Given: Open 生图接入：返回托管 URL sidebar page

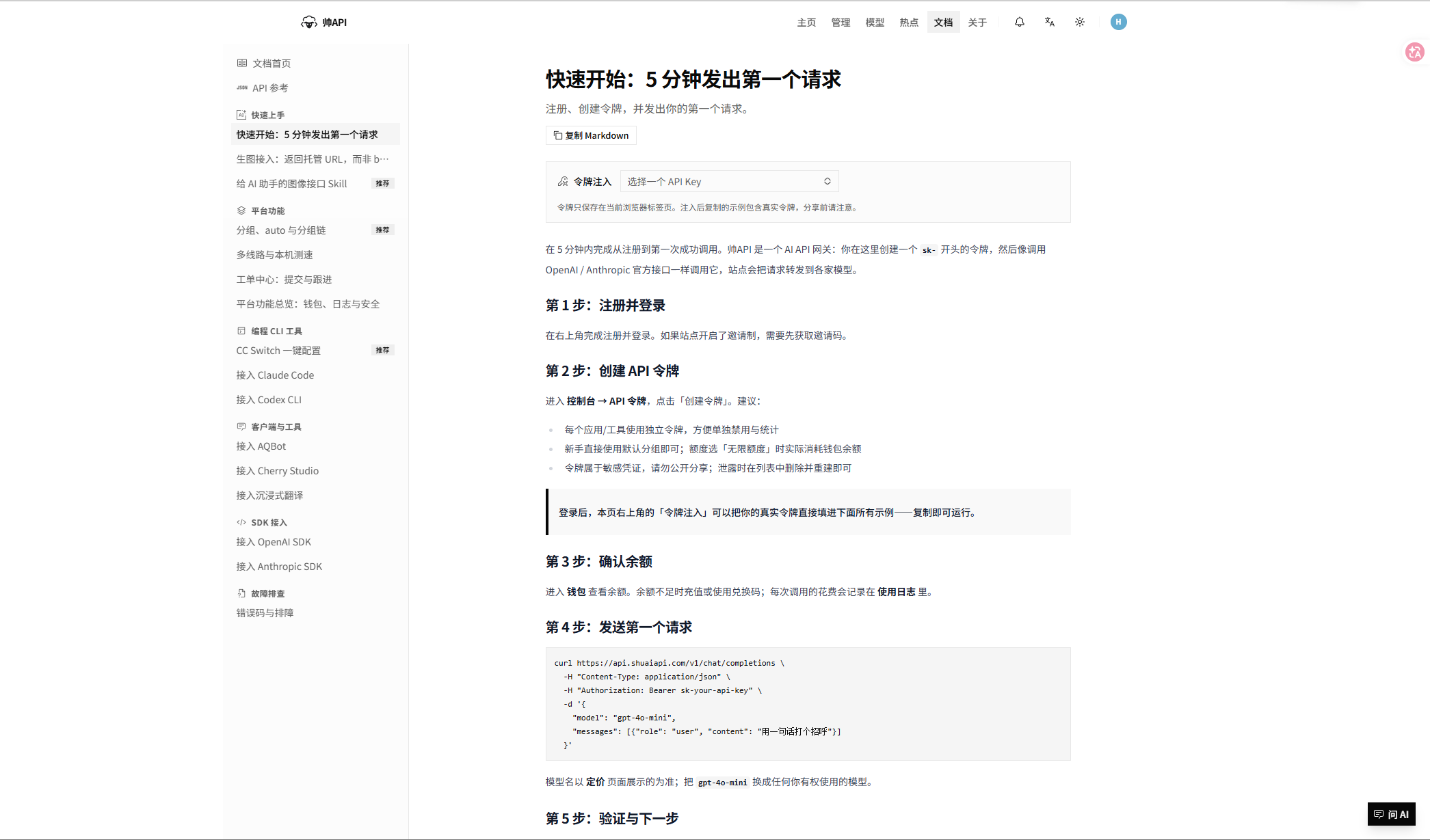Looking at the screenshot, I should 315,159.
